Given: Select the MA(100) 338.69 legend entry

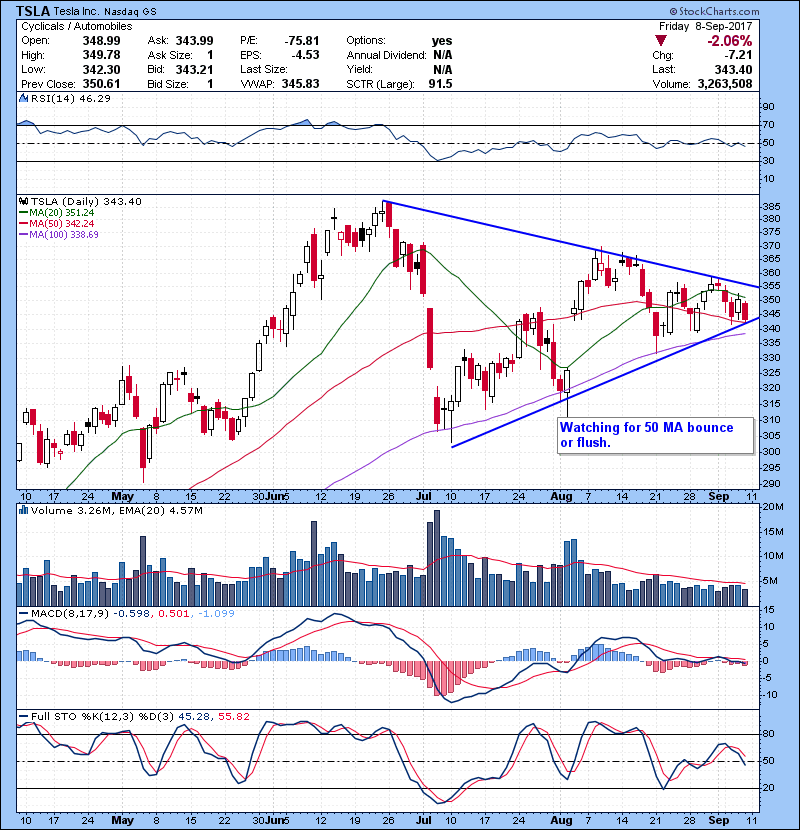Looking at the screenshot, I should coord(59,234).
